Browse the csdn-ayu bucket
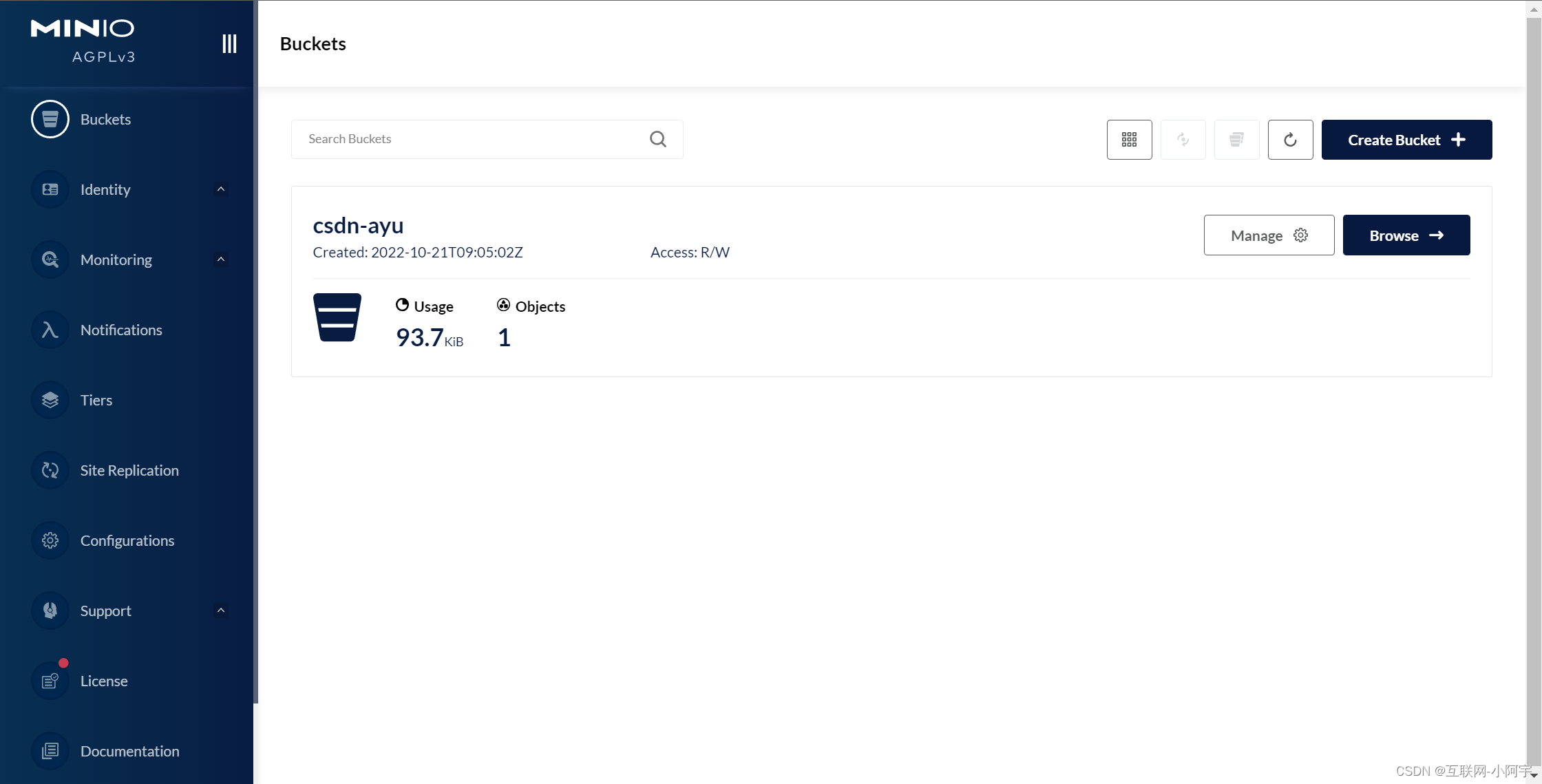 click(1406, 235)
